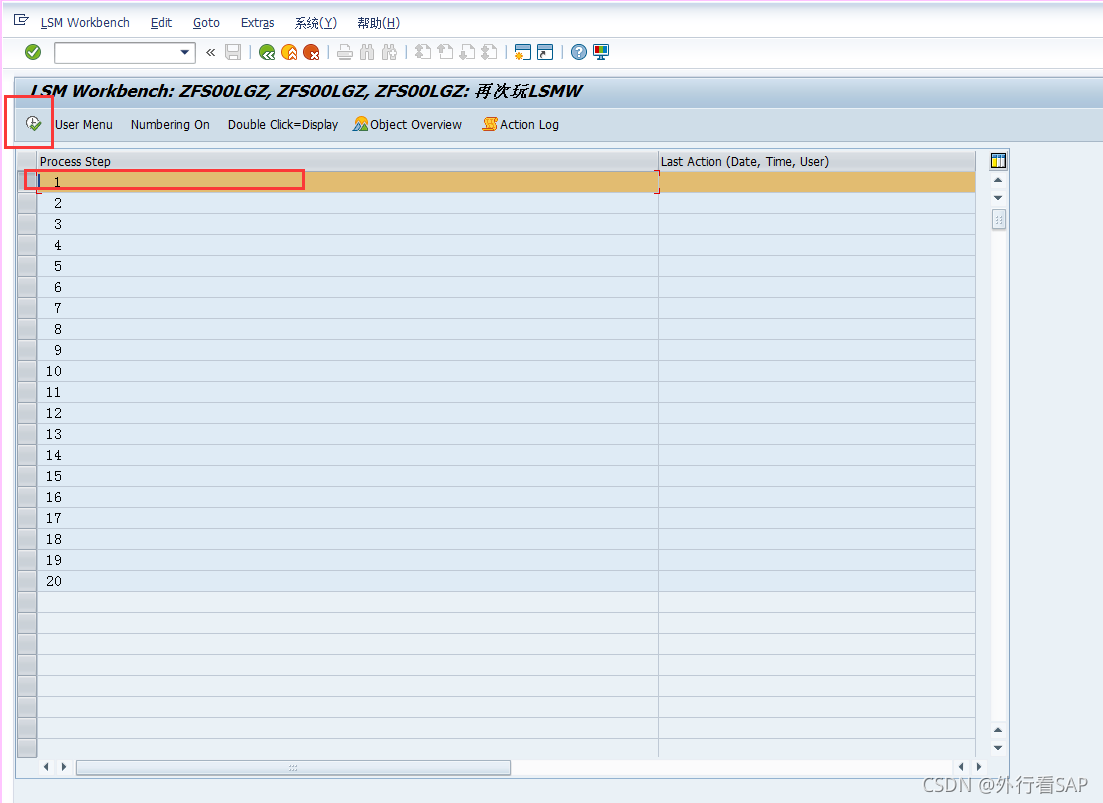Viewport: 1103px width, 803px height.
Task: Click the Save diskette icon
Action: click(x=233, y=52)
